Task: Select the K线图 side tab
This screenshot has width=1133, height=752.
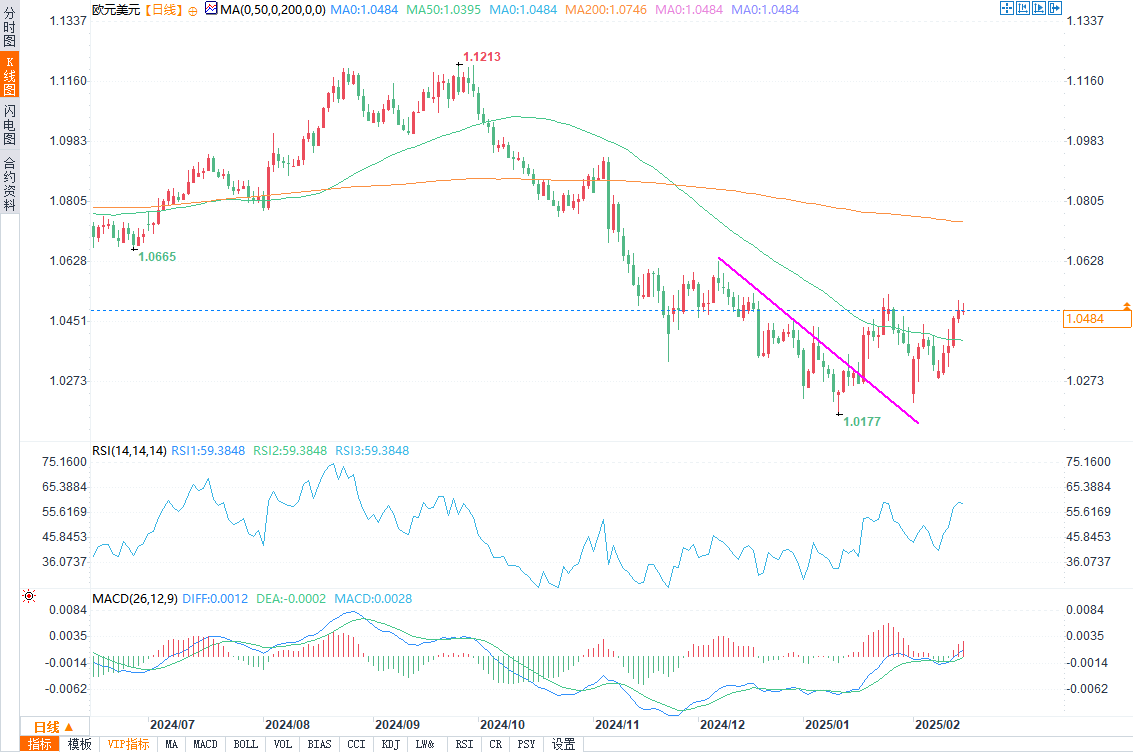Action: (9, 75)
